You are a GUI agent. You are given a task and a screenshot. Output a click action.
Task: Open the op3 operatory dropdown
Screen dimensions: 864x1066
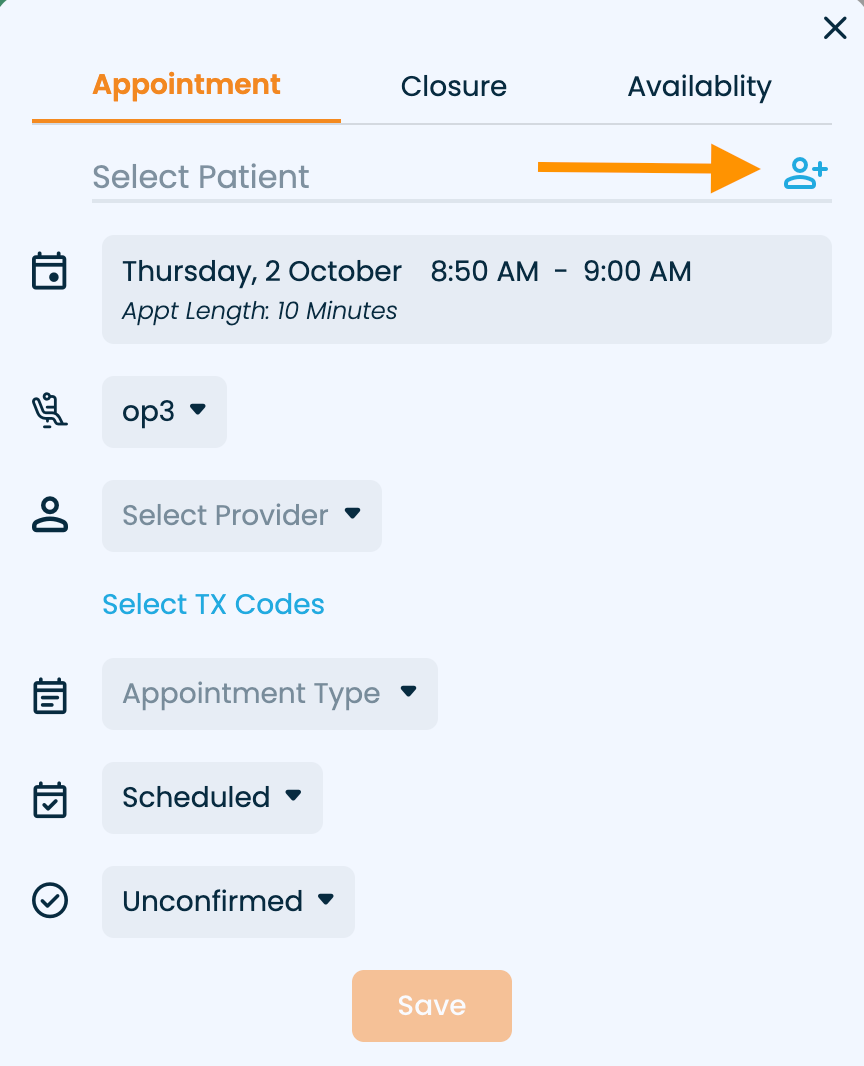pyautogui.click(x=164, y=412)
